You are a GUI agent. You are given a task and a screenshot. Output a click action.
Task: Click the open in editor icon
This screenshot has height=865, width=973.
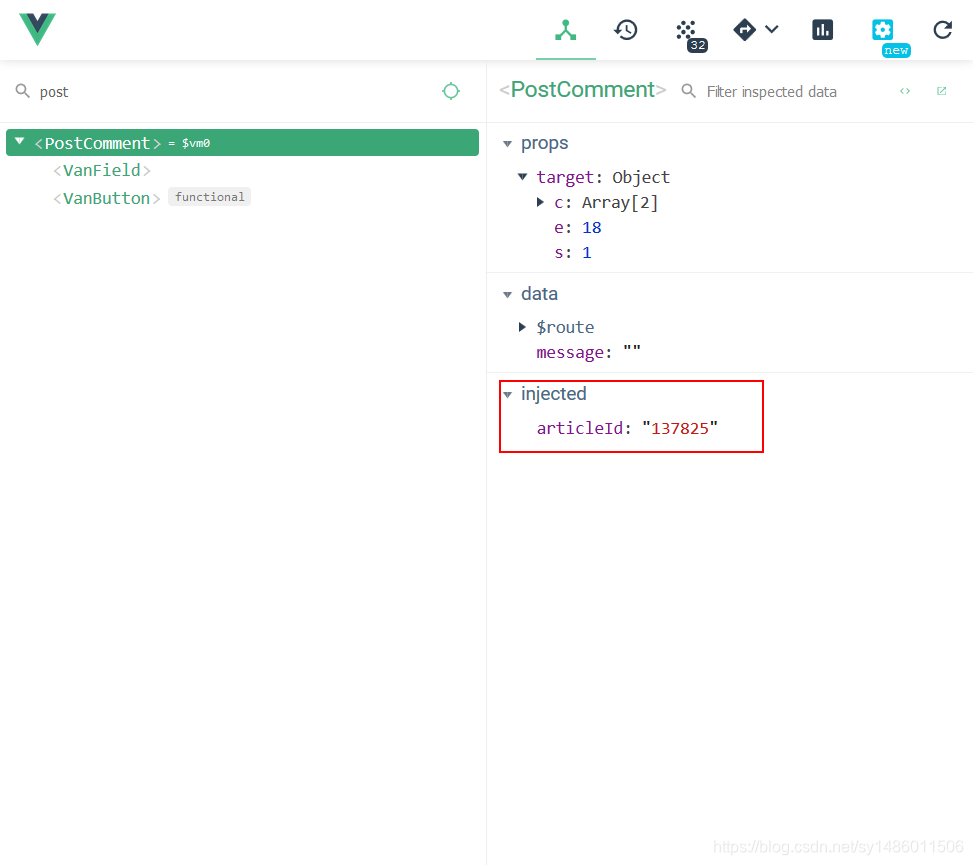941,91
